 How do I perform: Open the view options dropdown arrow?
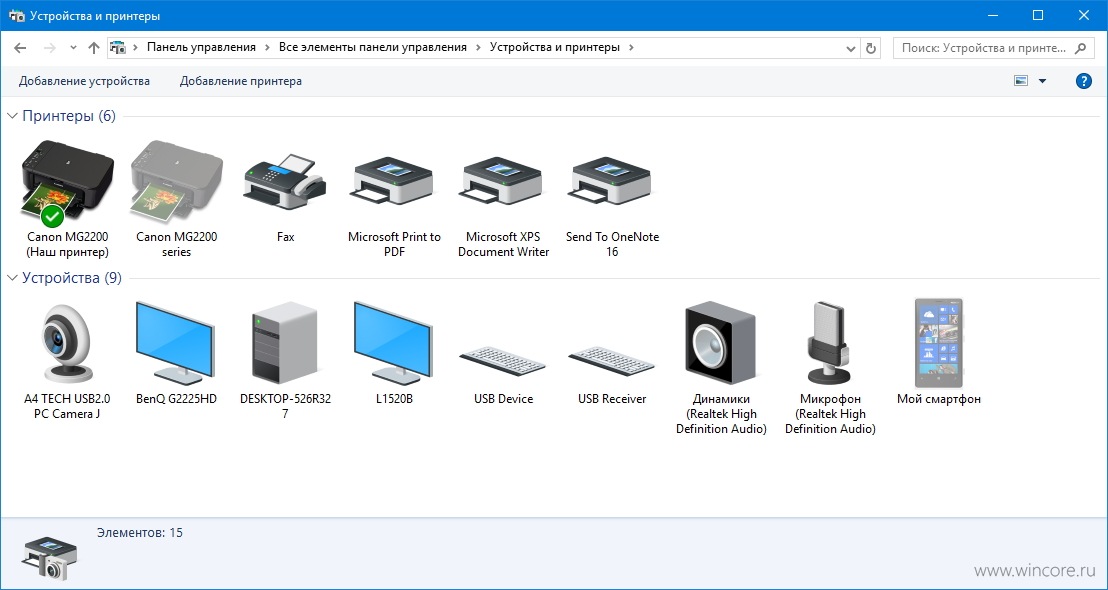click(1042, 81)
